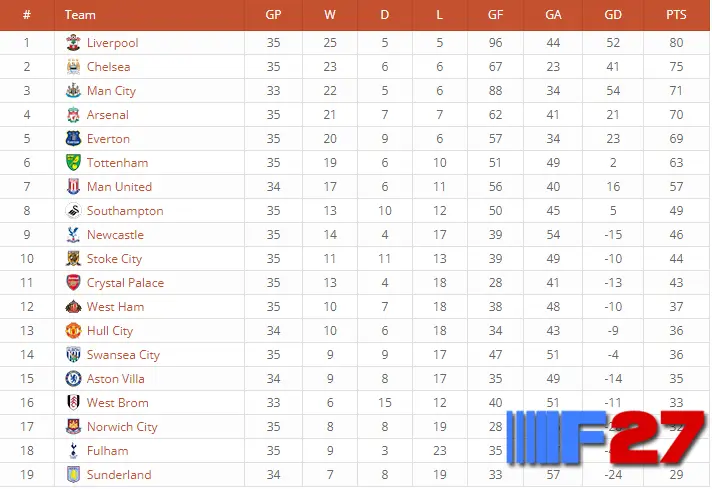
Task: Click the crest beside Southampton
Action: coord(73,211)
